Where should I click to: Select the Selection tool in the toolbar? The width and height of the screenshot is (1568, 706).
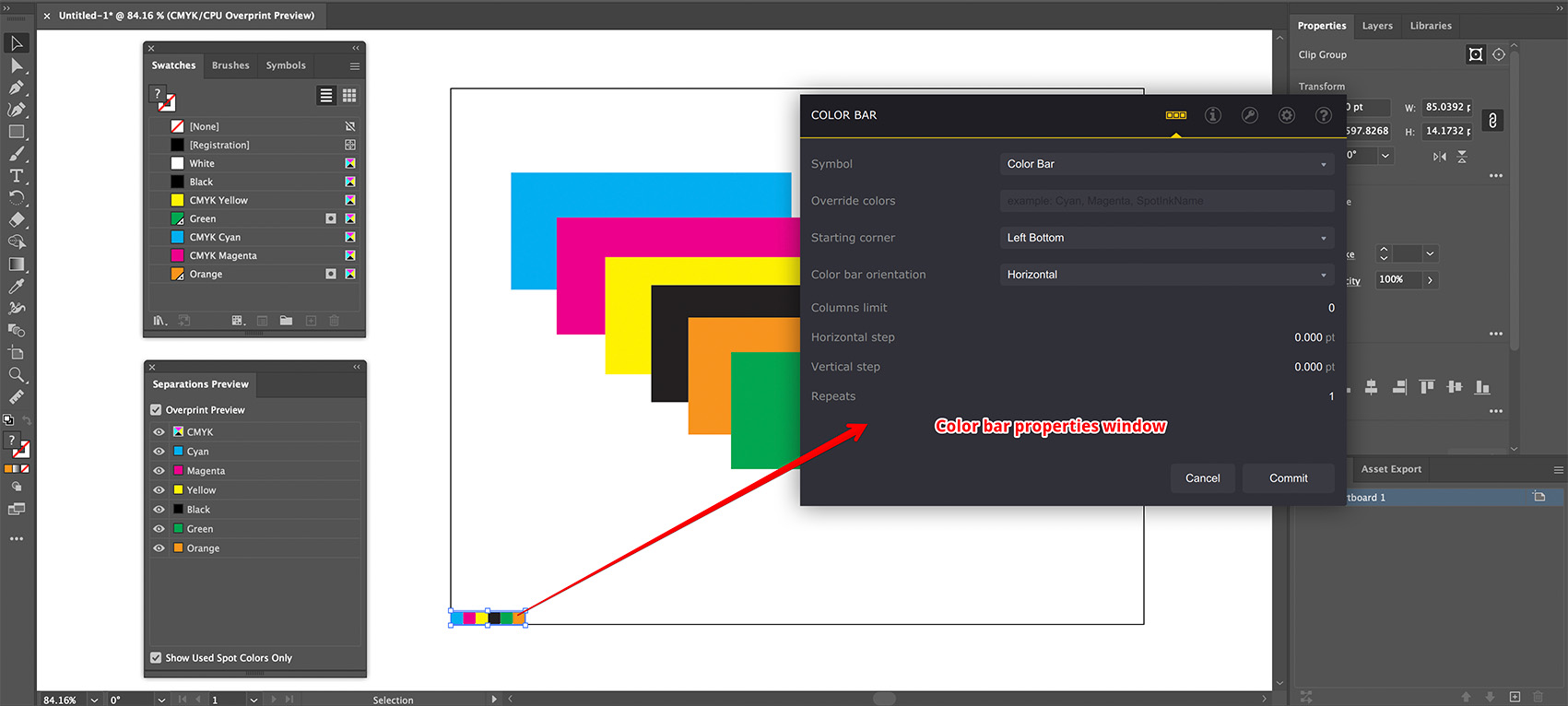(x=17, y=43)
